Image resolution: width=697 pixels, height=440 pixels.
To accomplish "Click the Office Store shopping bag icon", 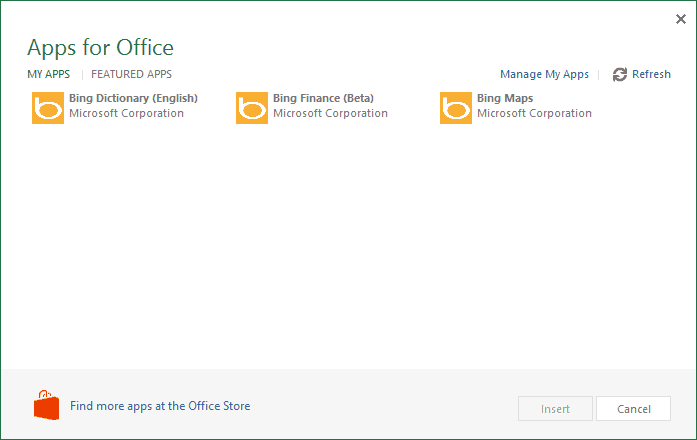I will pyautogui.click(x=46, y=405).
